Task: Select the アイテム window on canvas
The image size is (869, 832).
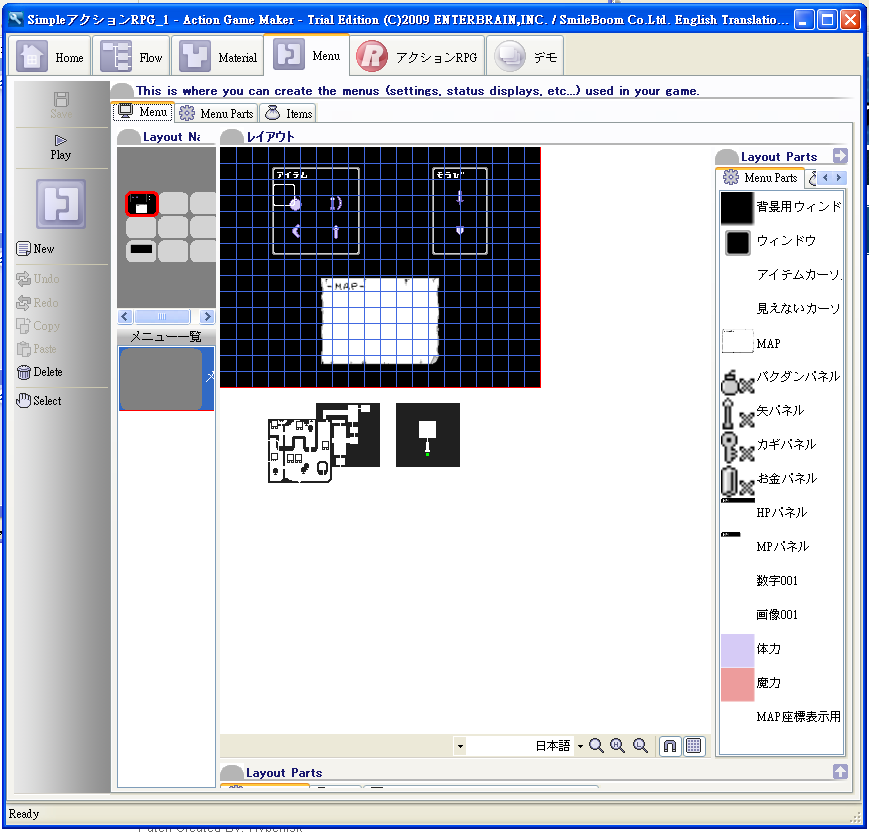Action: [x=316, y=211]
